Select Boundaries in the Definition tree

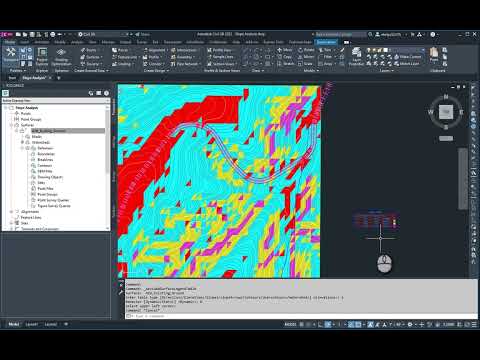coord(46,154)
